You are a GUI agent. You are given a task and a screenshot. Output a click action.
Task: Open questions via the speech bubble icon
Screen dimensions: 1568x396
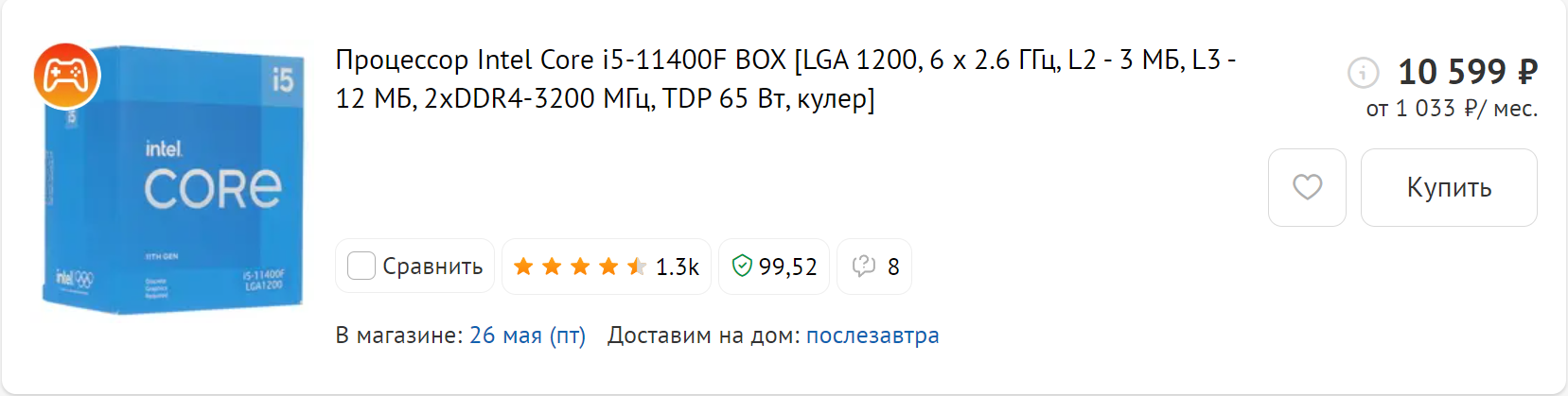point(863,267)
